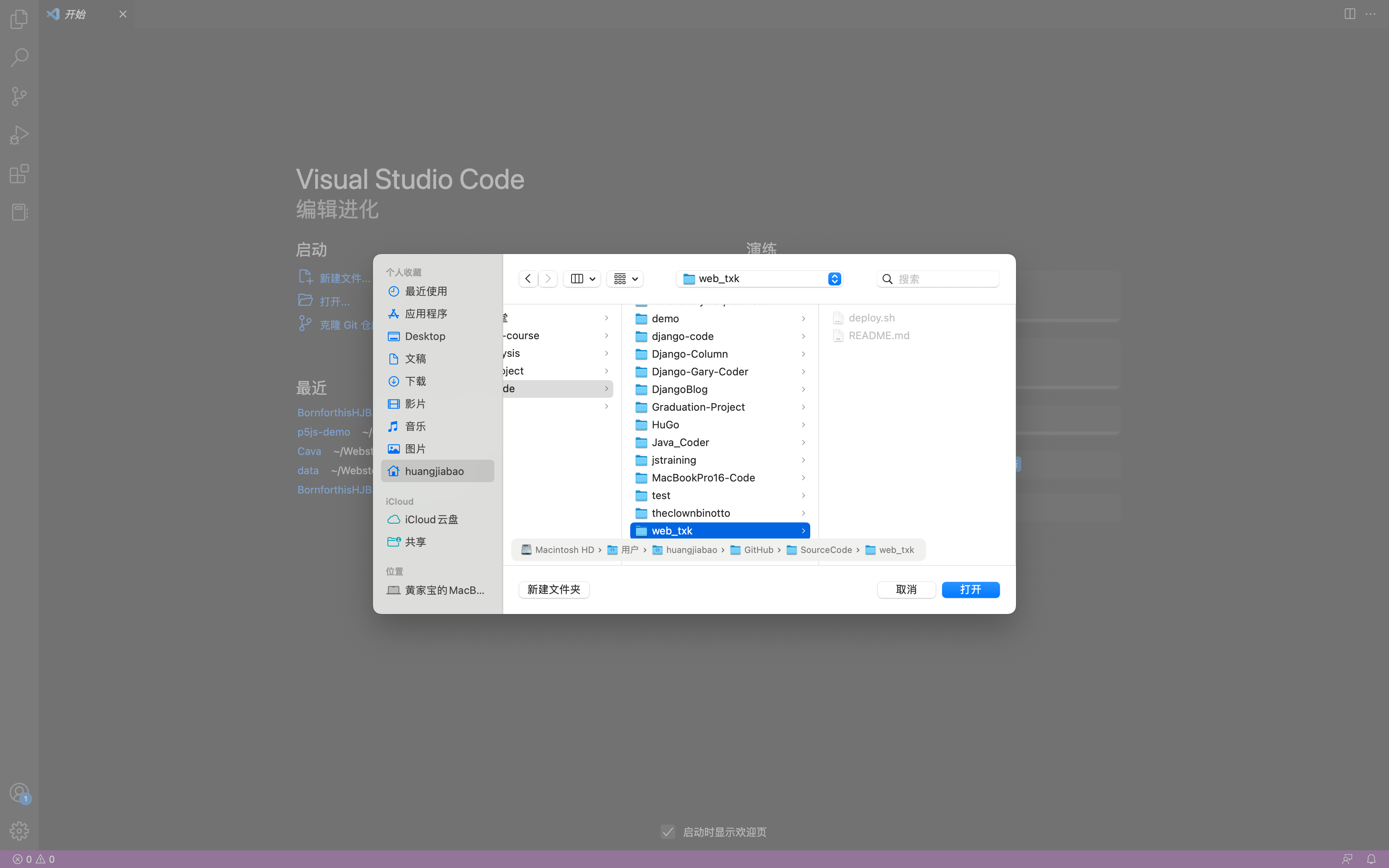Screen dimensions: 1389x868
Task: Select the demo folder
Action: coord(720,319)
